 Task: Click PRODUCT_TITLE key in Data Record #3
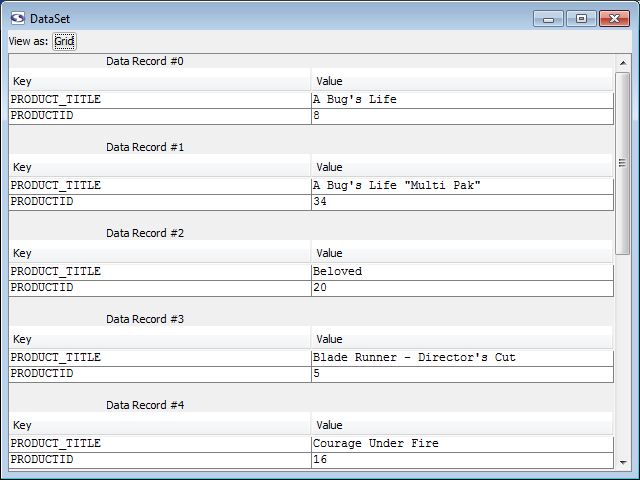click(x=160, y=358)
